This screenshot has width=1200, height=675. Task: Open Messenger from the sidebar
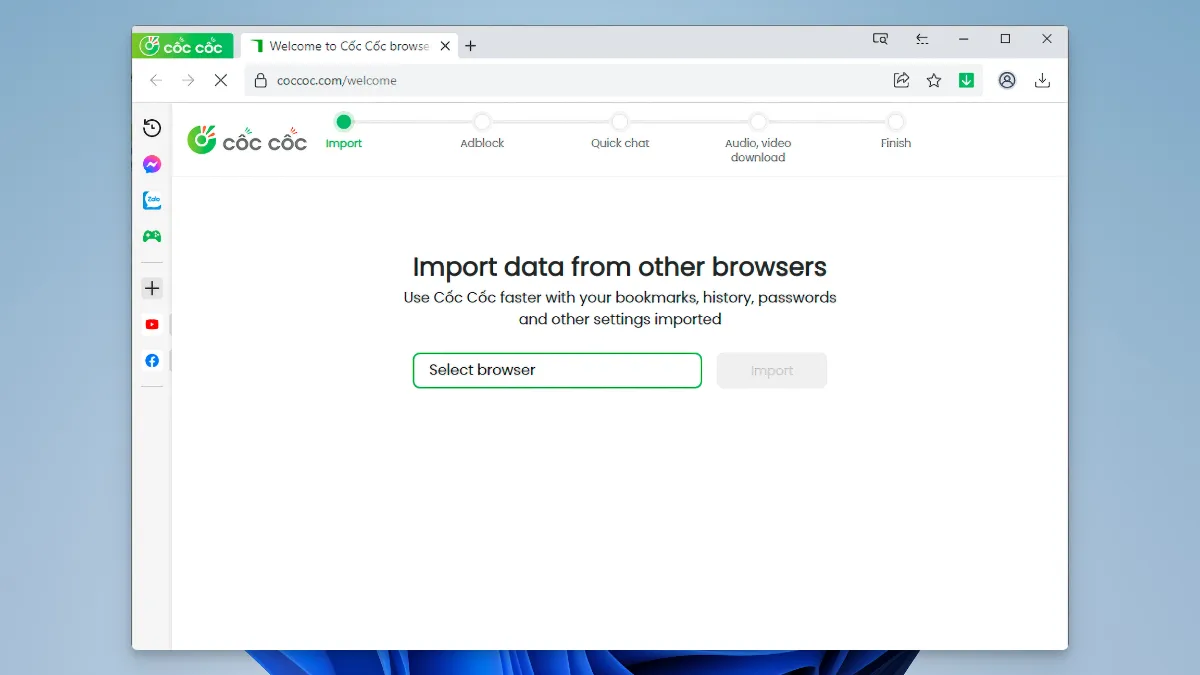click(152, 164)
